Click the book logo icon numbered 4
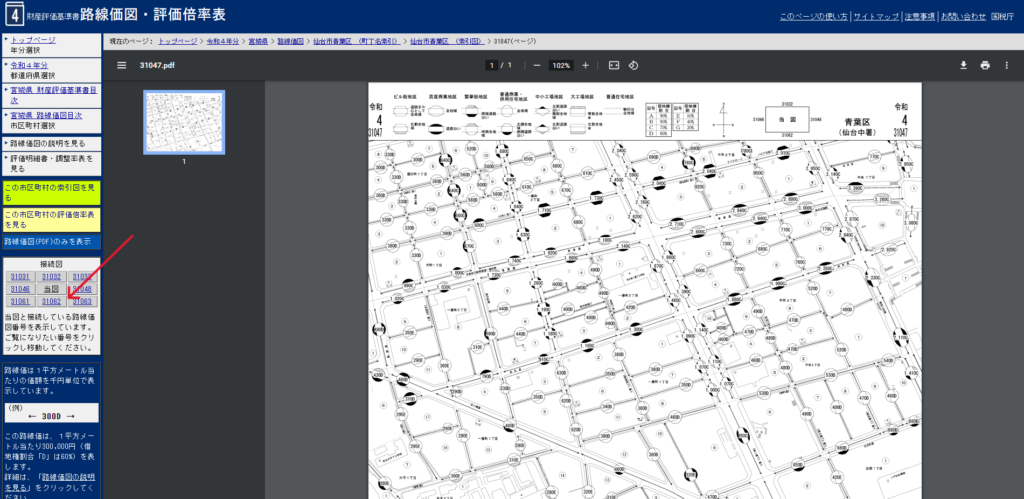Viewport: 1024px width, 499px height. point(14,16)
